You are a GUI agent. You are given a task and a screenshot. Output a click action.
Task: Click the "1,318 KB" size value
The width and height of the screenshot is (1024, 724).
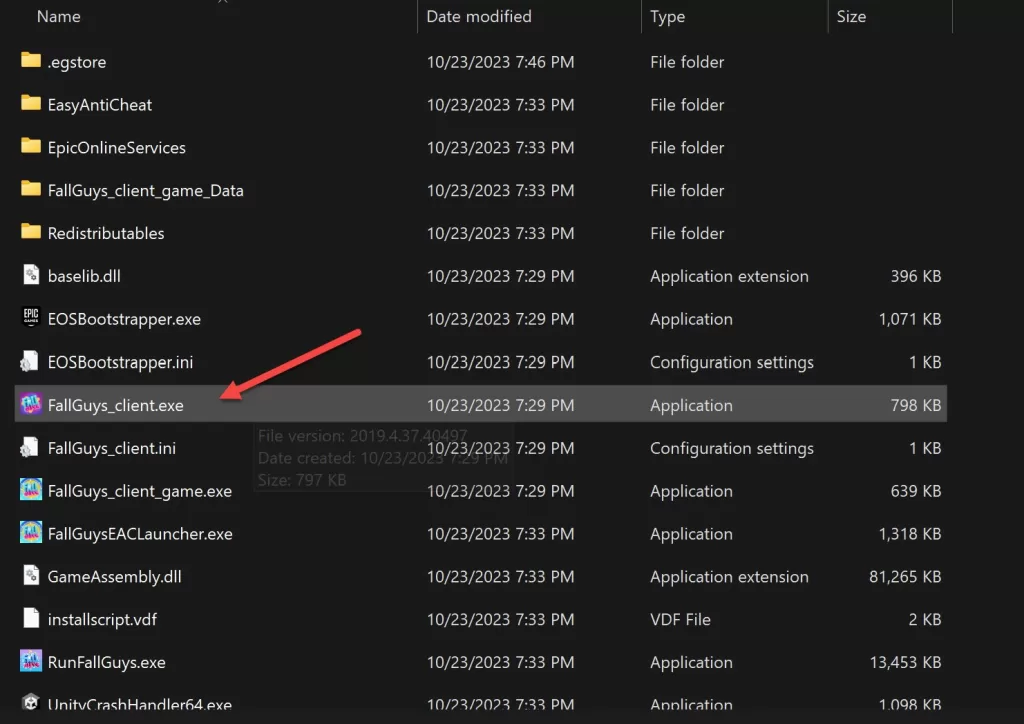click(910, 534)
